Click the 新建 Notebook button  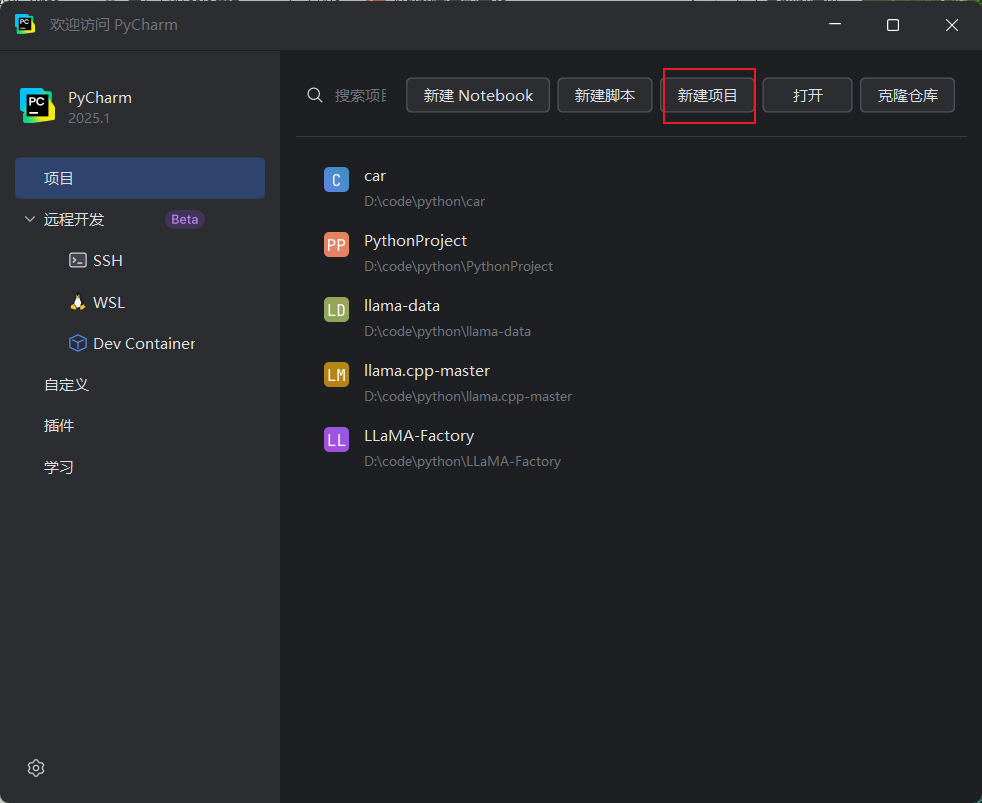478,95
